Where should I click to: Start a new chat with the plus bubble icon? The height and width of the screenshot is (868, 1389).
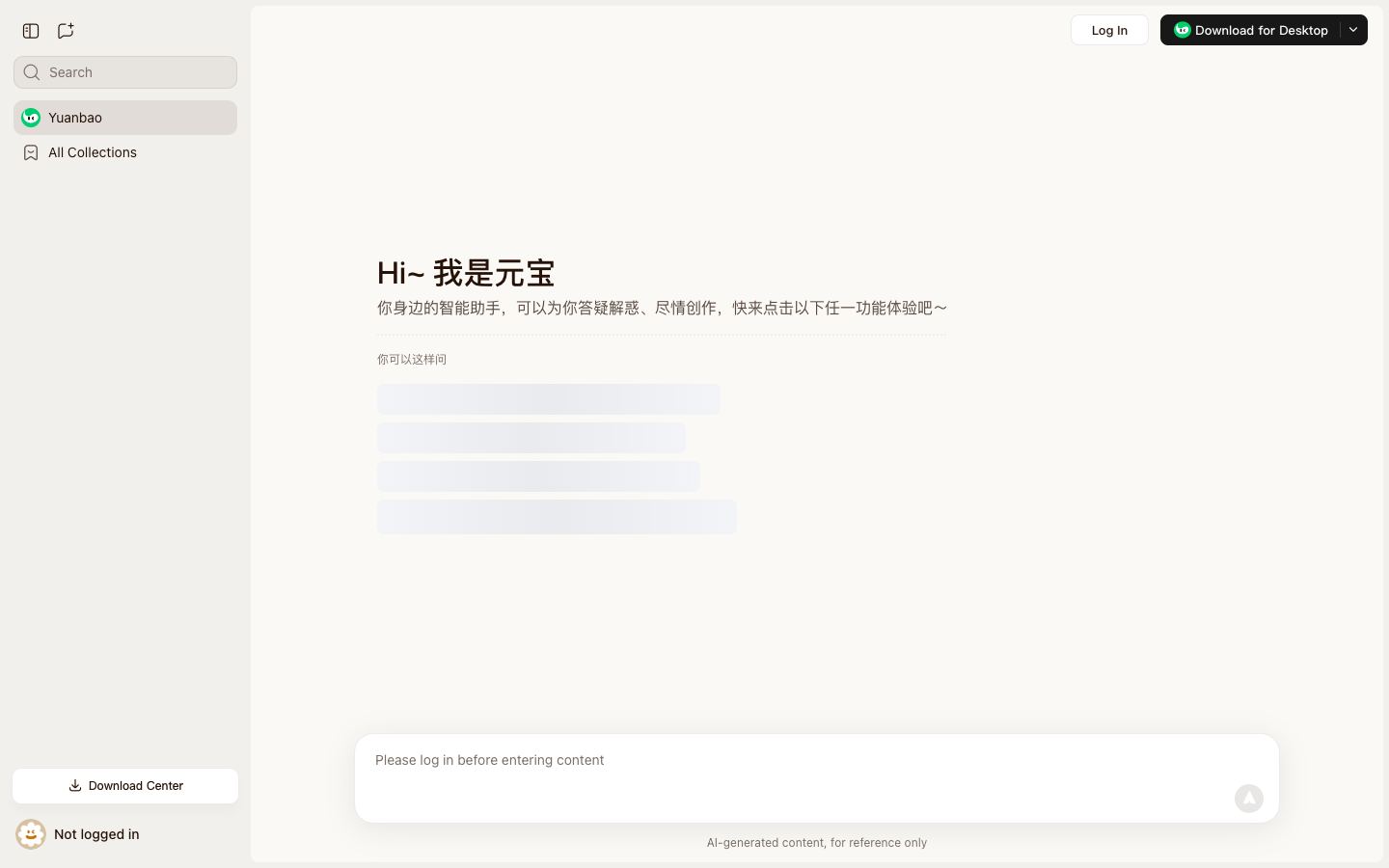(66, 31)
